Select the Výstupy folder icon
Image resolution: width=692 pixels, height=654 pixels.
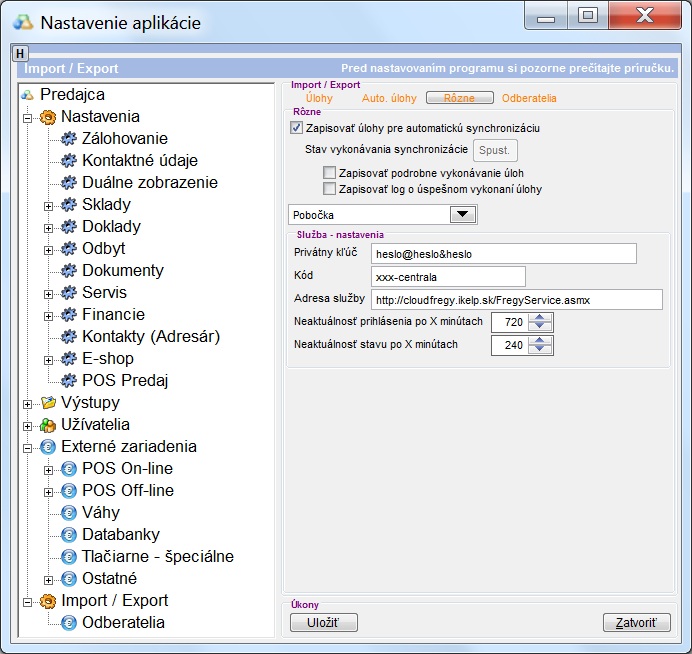[x=48, y=403]
